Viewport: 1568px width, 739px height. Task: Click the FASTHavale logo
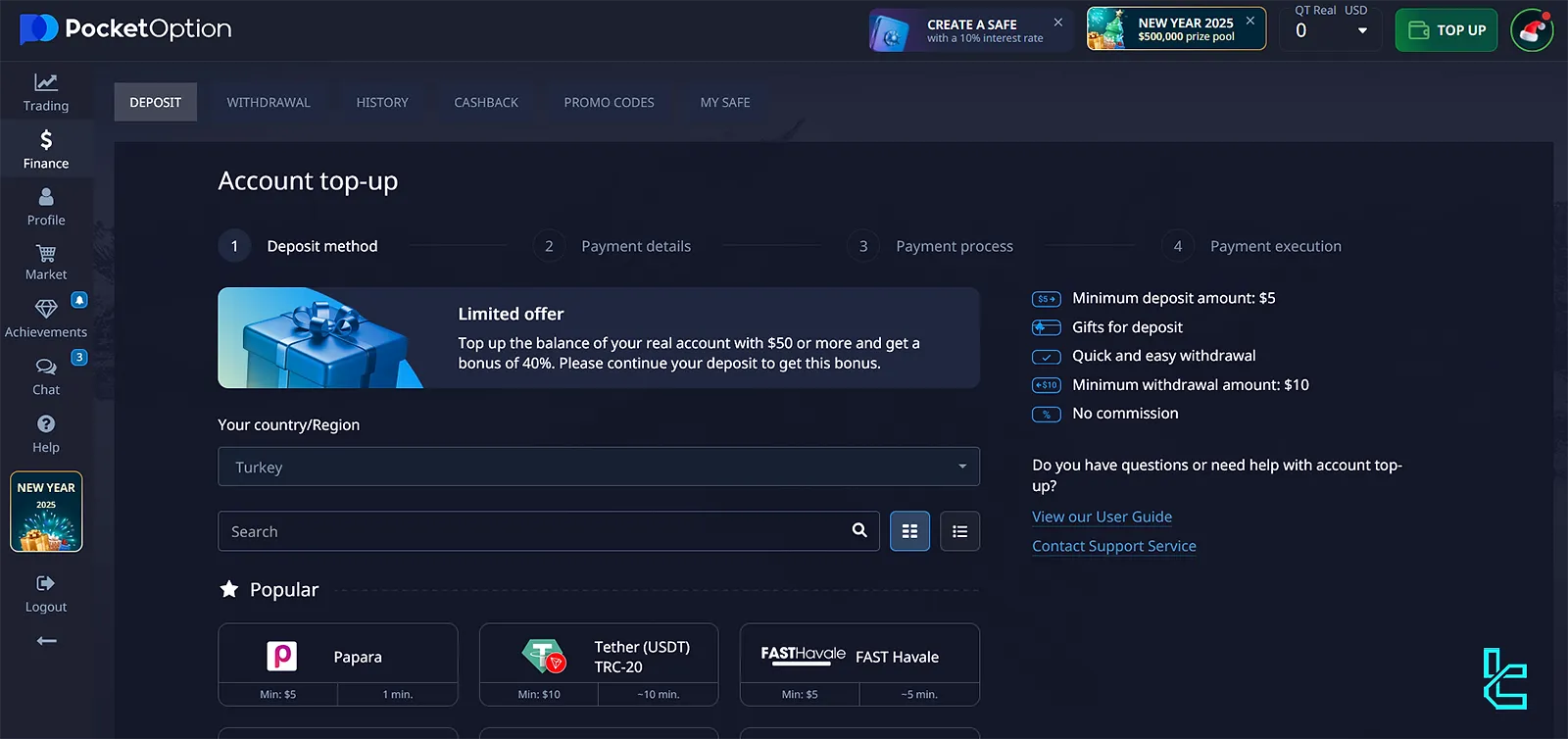click(803, 655)
